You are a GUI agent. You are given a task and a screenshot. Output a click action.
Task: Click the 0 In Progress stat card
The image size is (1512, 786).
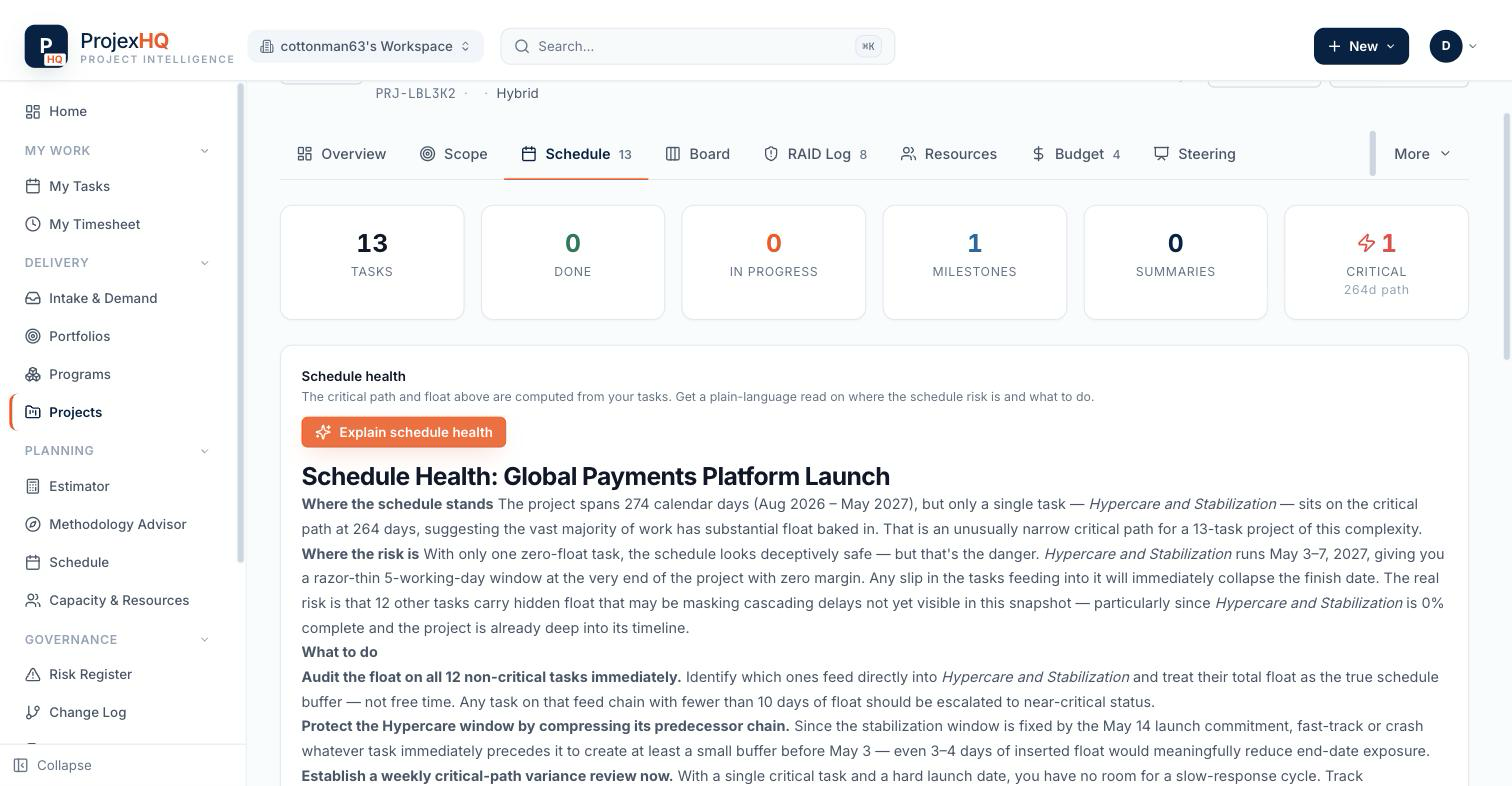pos(774,262)
